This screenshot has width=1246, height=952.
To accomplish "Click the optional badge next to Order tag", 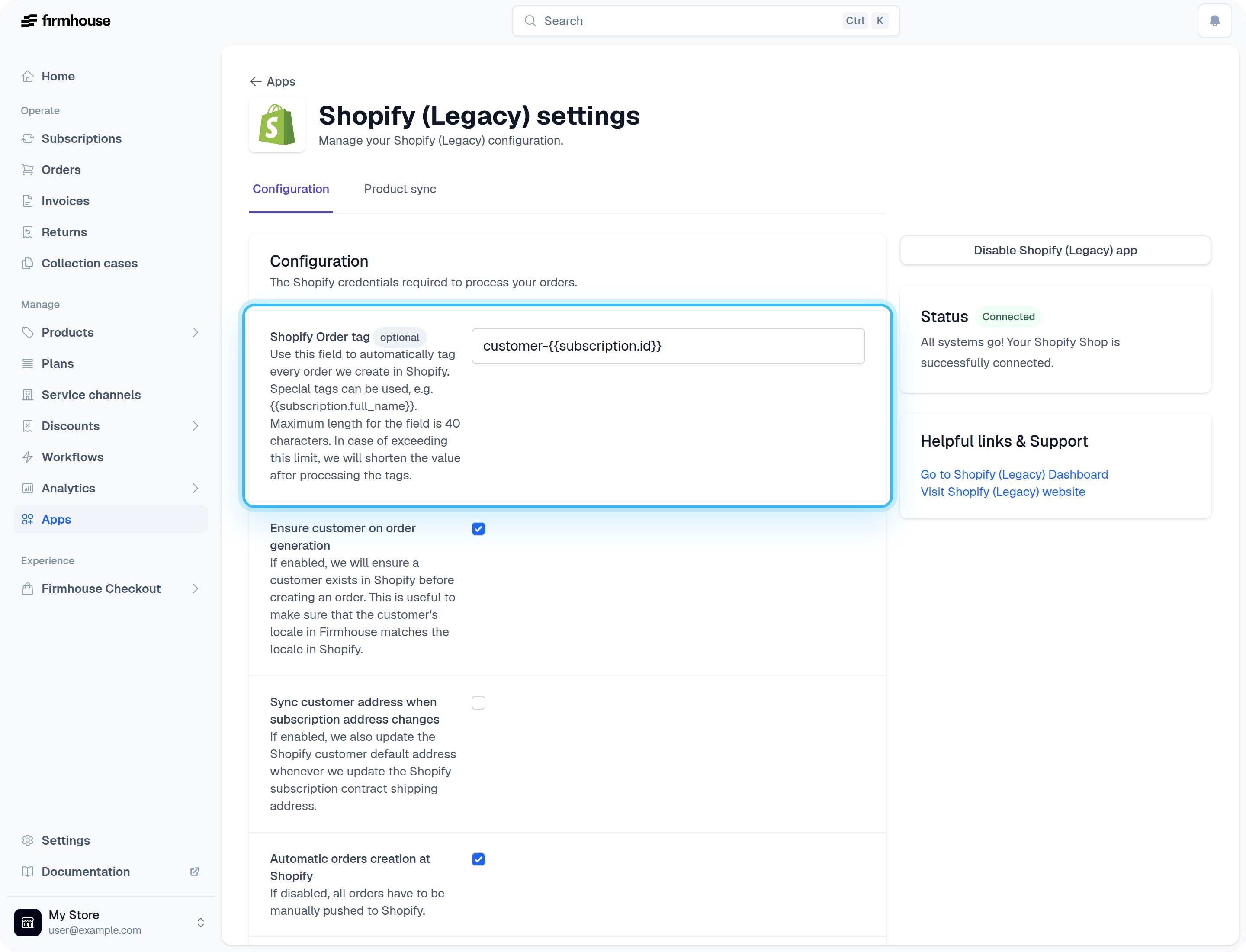I will pyautogui.click(x=399, y=337).
